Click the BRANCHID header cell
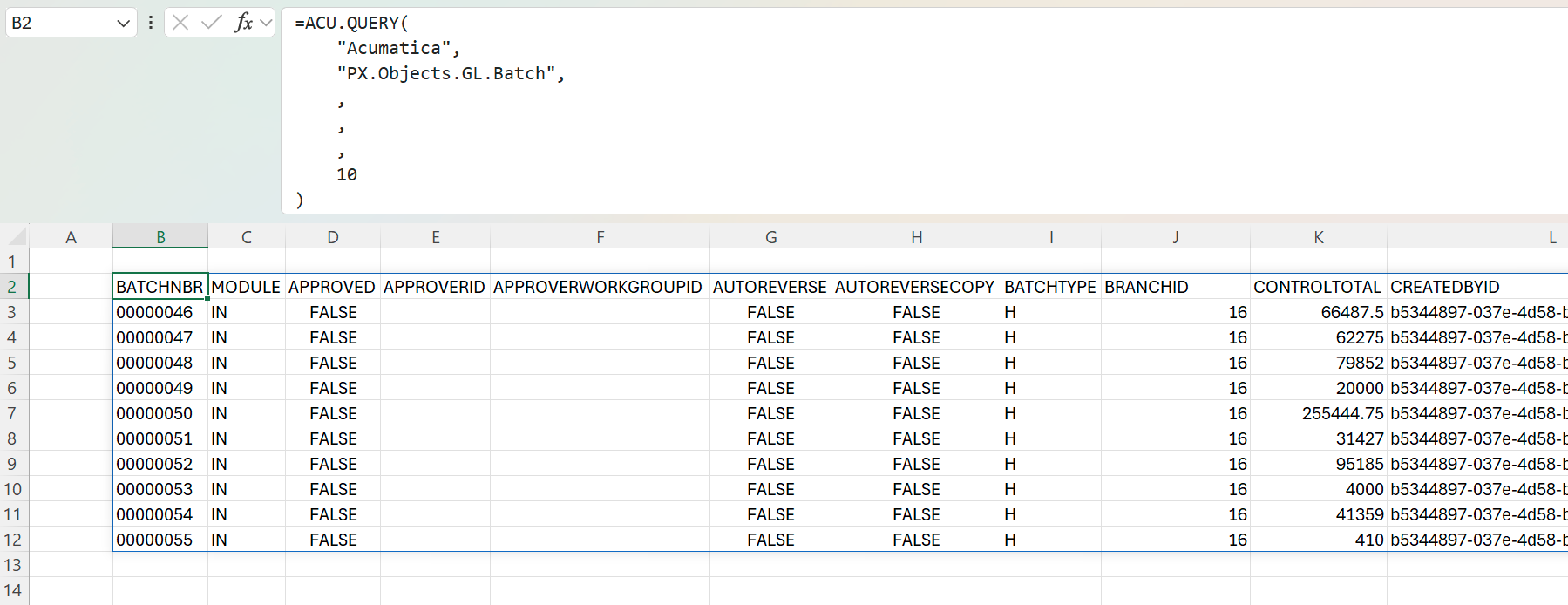 tap(1176, 287)
